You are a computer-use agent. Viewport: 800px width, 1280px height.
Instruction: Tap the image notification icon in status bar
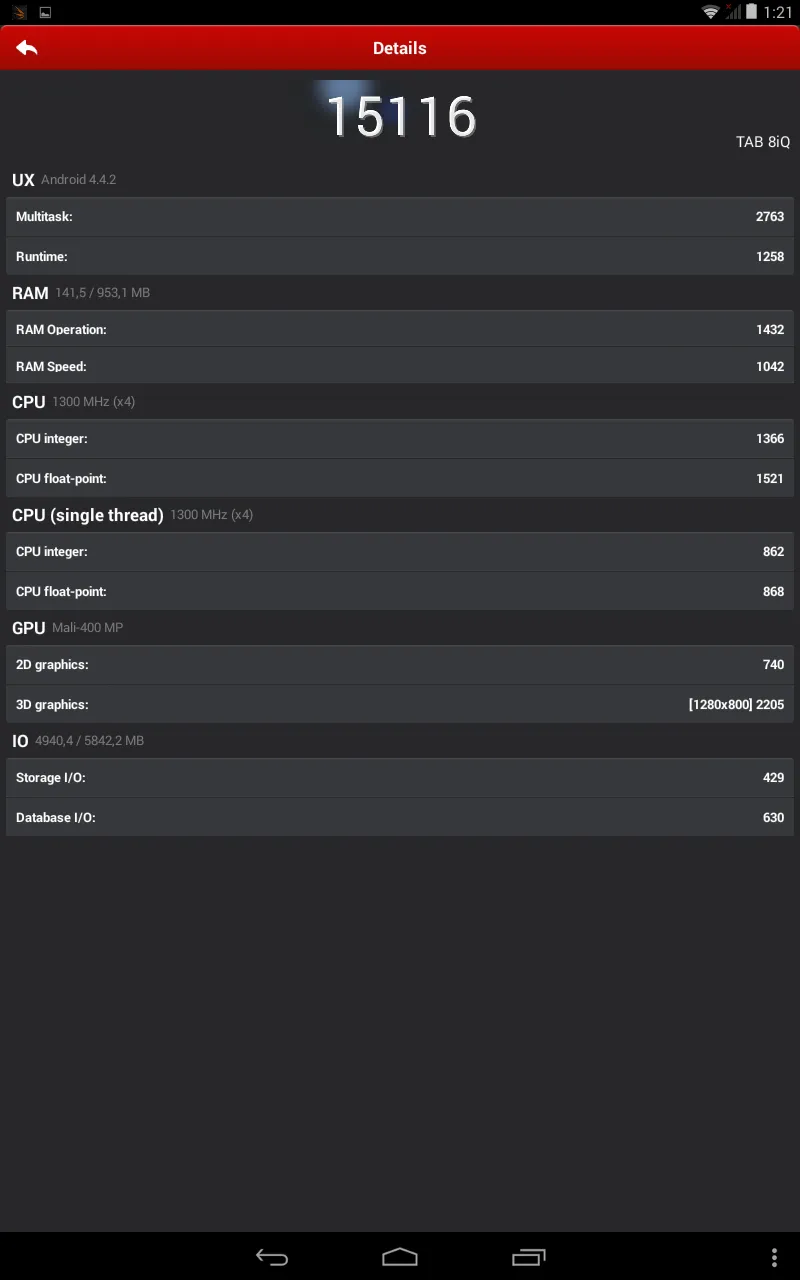pos(45,12)
